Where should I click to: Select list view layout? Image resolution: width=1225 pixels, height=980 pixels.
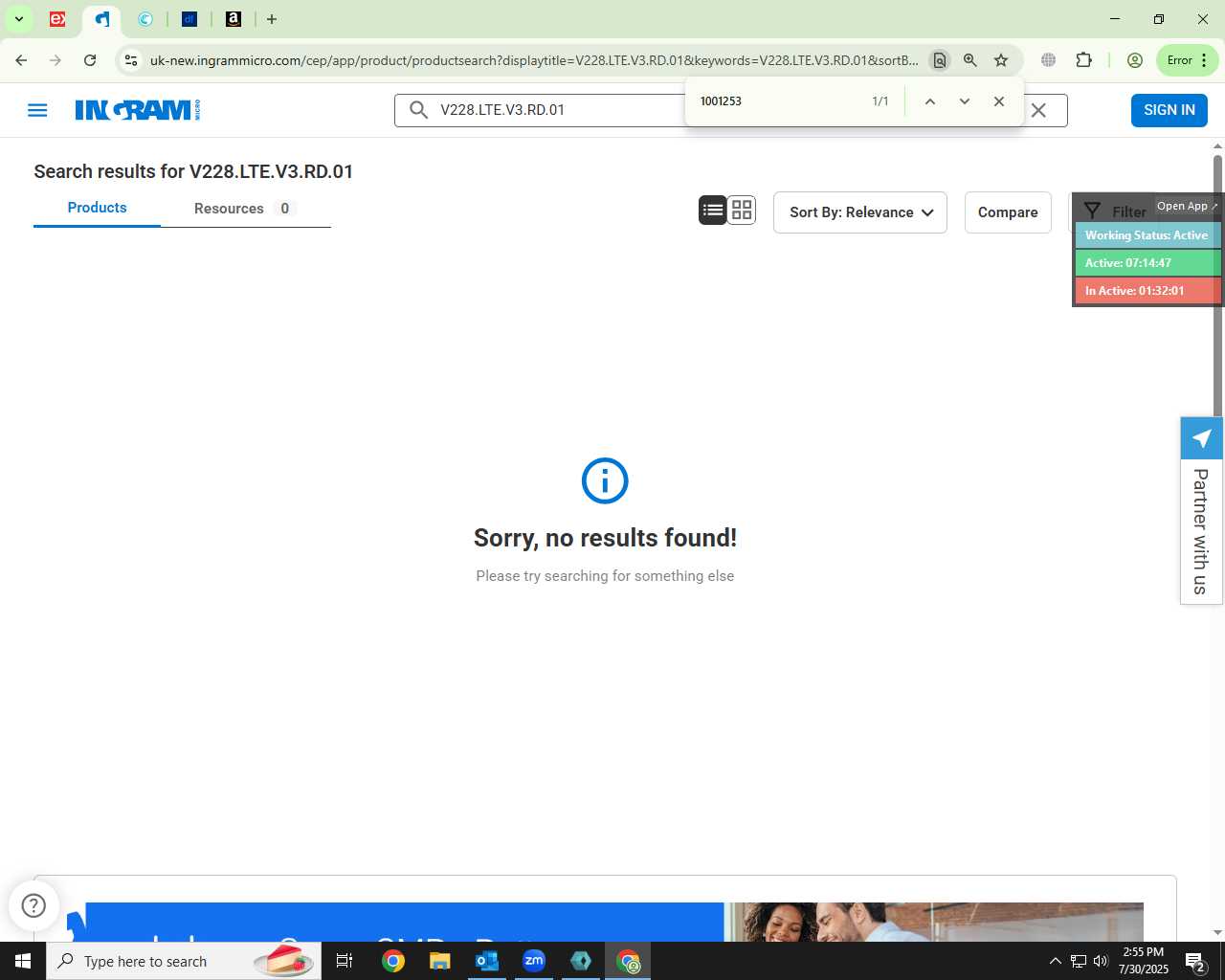pyautogui.click(x=713, y=210)
